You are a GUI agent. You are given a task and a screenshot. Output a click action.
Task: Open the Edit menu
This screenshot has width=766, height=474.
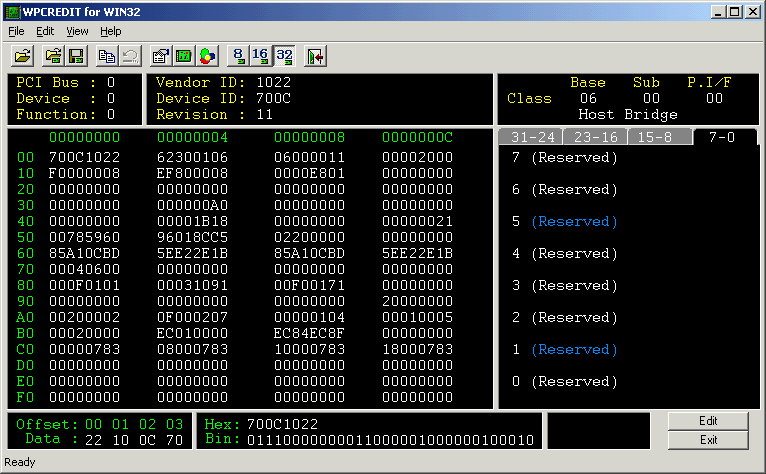pos(45,31)
